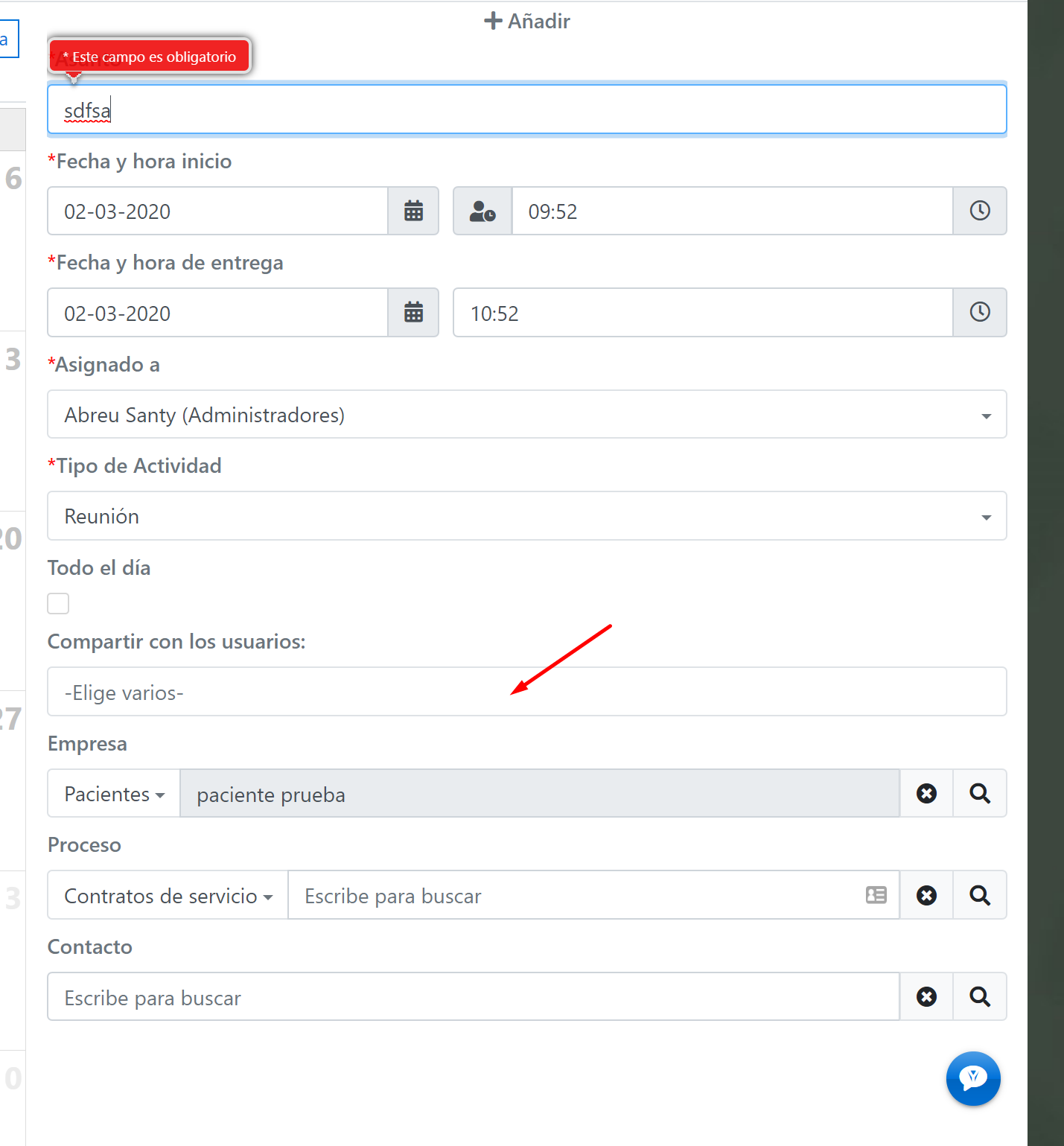Open the delivery time clock picker
The width and height of the screenshot is (1064, 1146).
[979, 313]
